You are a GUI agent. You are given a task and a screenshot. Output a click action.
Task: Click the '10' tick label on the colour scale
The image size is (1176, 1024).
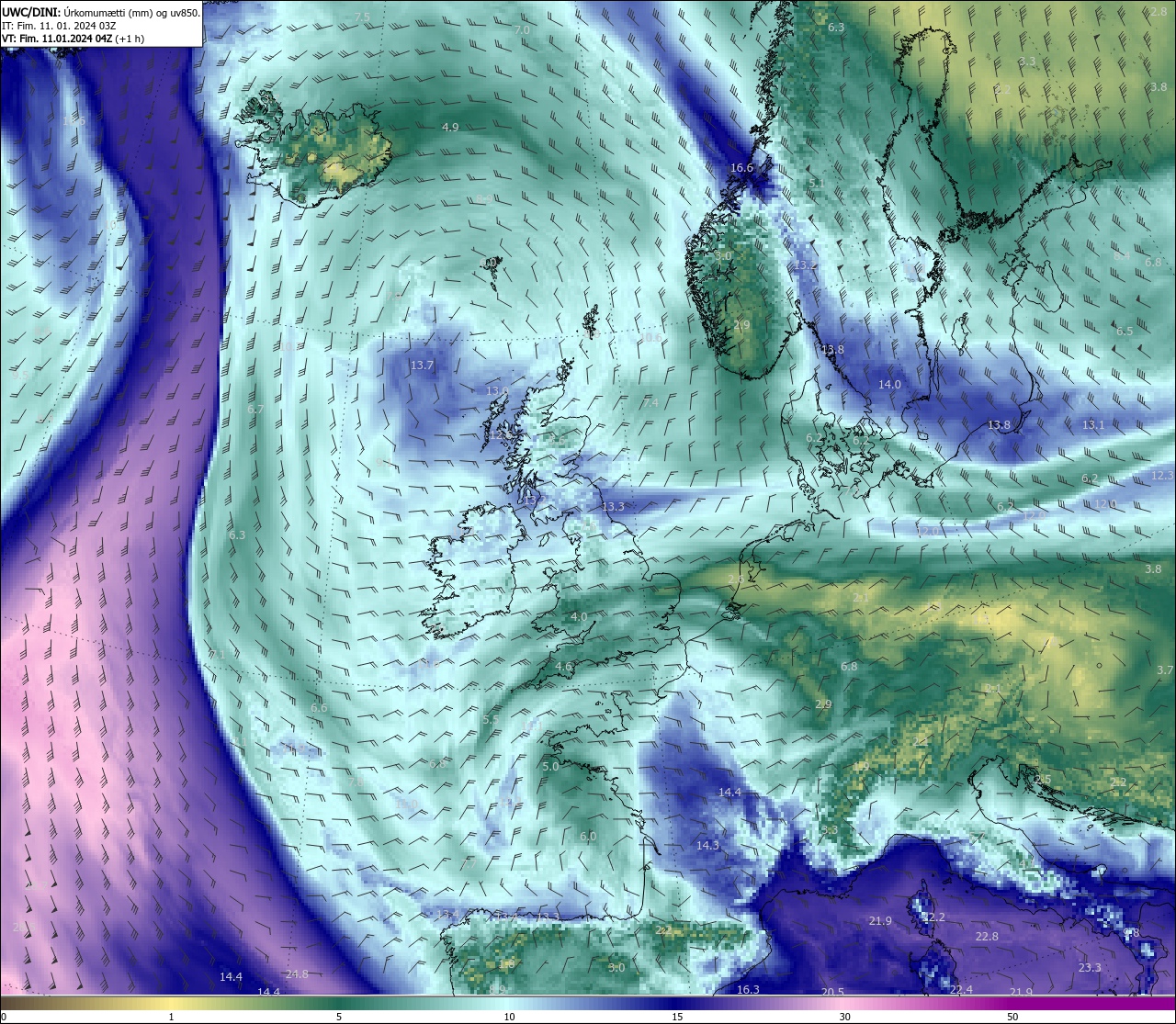tap(509, 1017)
